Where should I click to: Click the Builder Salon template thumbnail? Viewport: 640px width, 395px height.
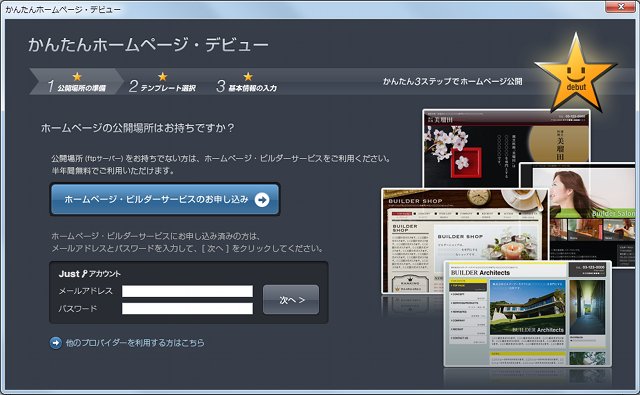click(x=592, y=214)
